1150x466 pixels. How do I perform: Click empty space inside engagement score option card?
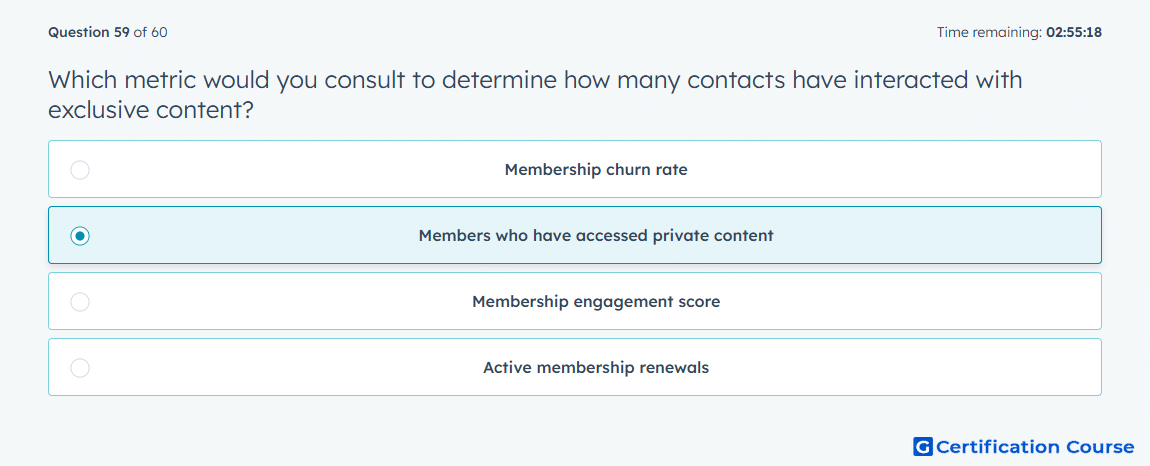pyautogui.click(x=917, y=302)
